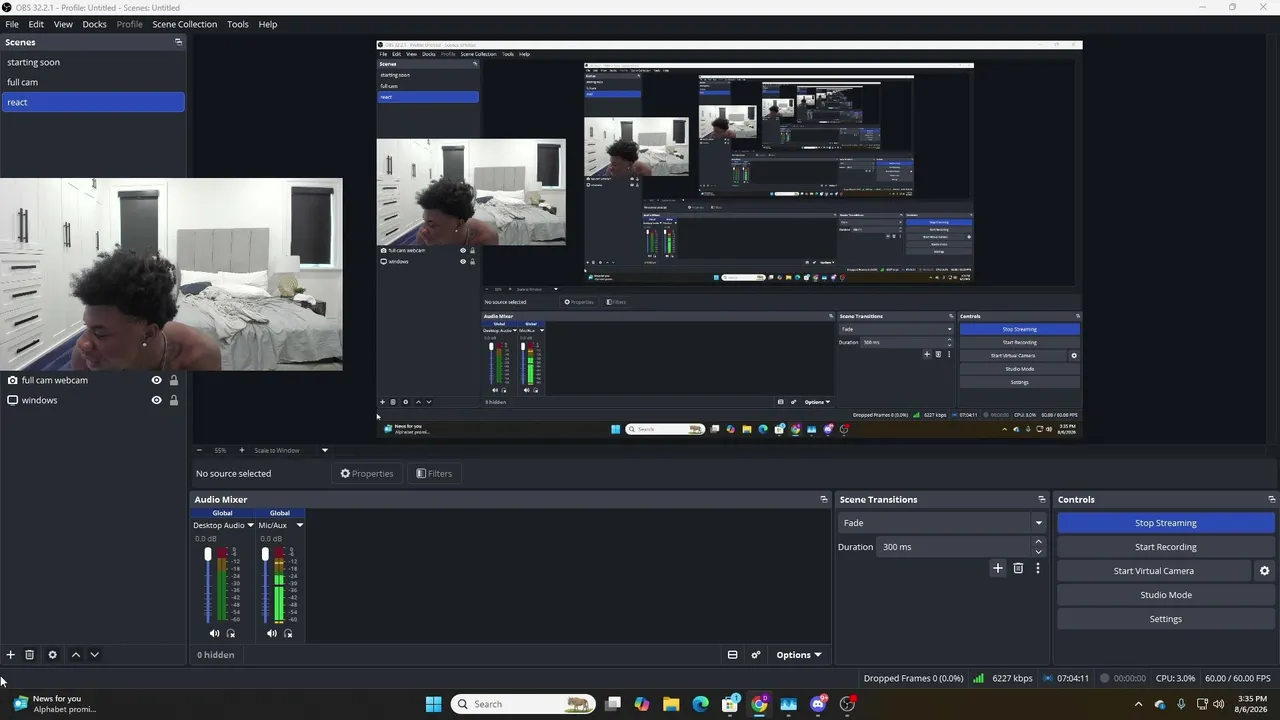Open the File menu
Image resolution: width=1280 pixels, height=720 pixels.
(x=12, y=24)
